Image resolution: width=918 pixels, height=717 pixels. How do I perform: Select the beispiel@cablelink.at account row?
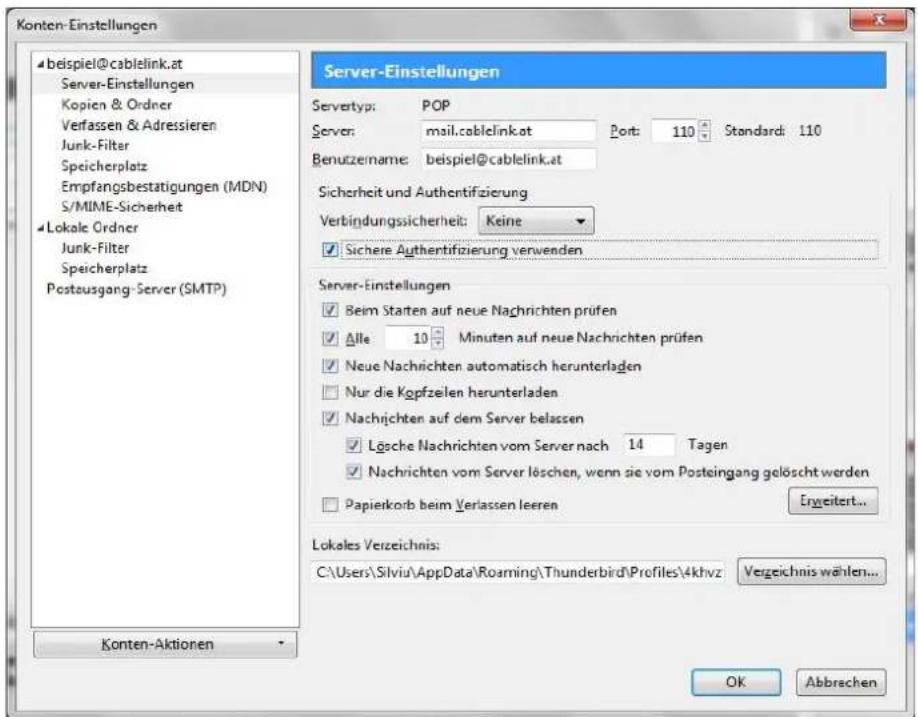pos(115,64)
